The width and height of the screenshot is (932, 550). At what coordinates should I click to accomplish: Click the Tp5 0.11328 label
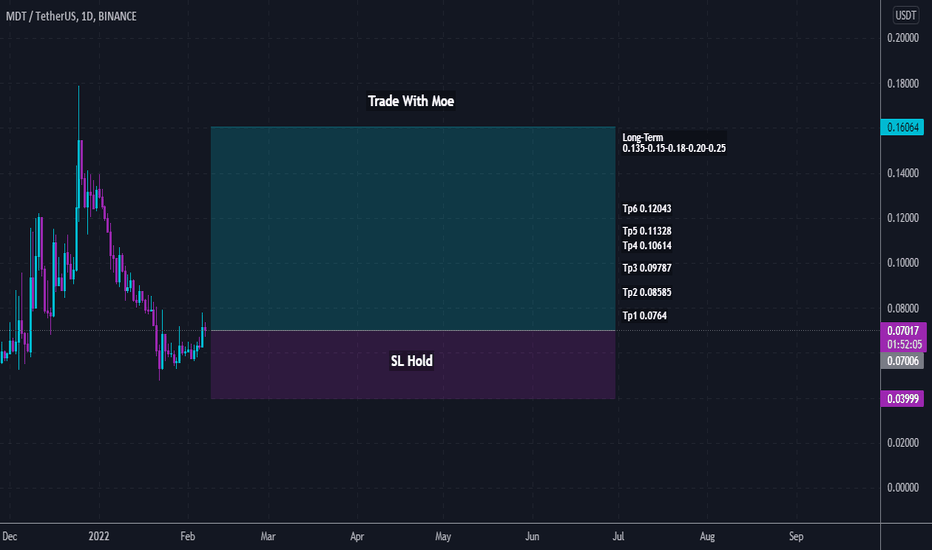click(647, 231)
